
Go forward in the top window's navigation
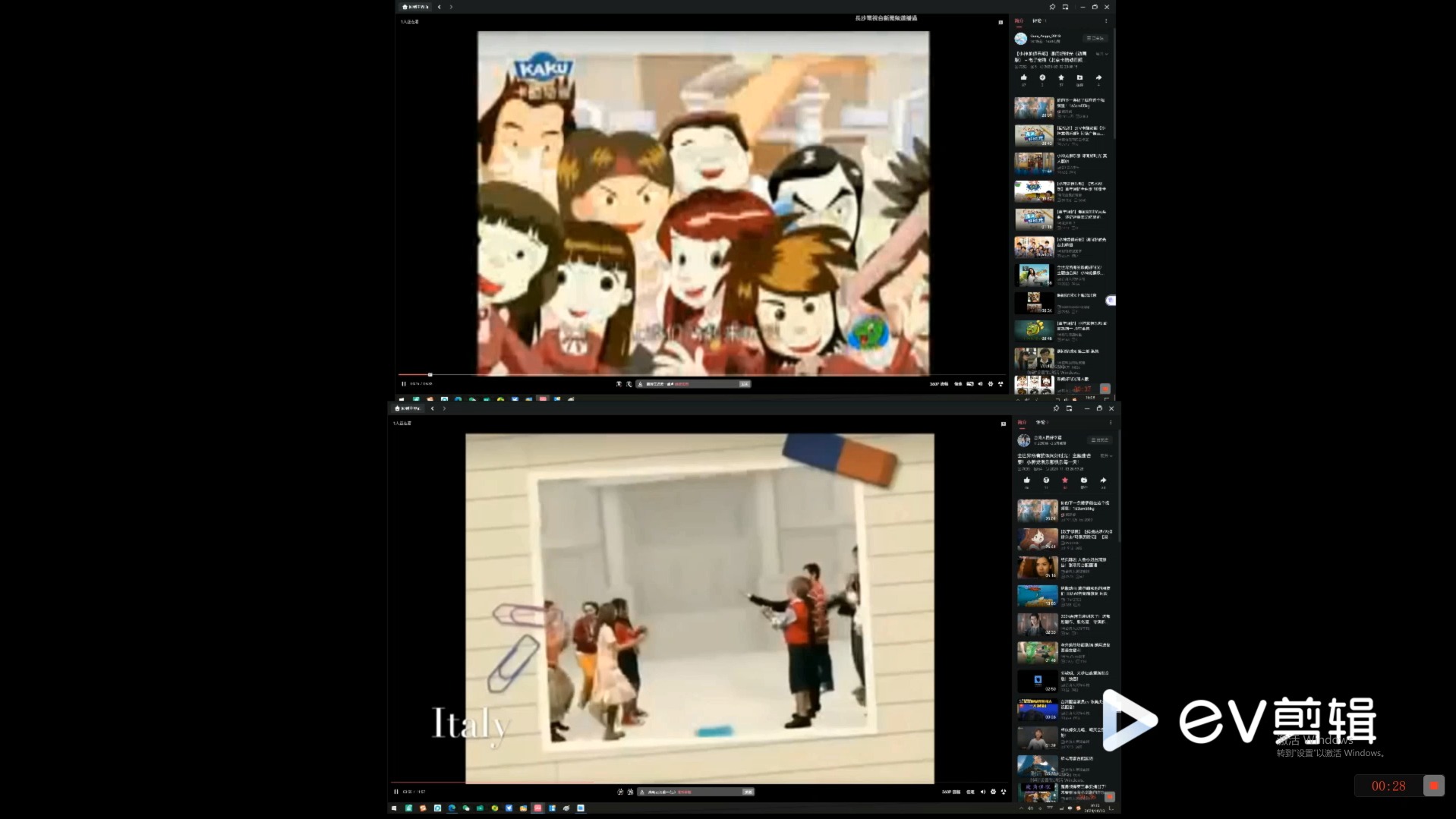[x=451, y=7]
